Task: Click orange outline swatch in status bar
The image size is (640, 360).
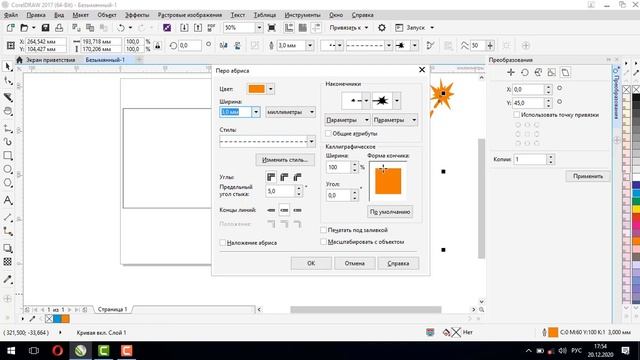Action: point(553,332)
